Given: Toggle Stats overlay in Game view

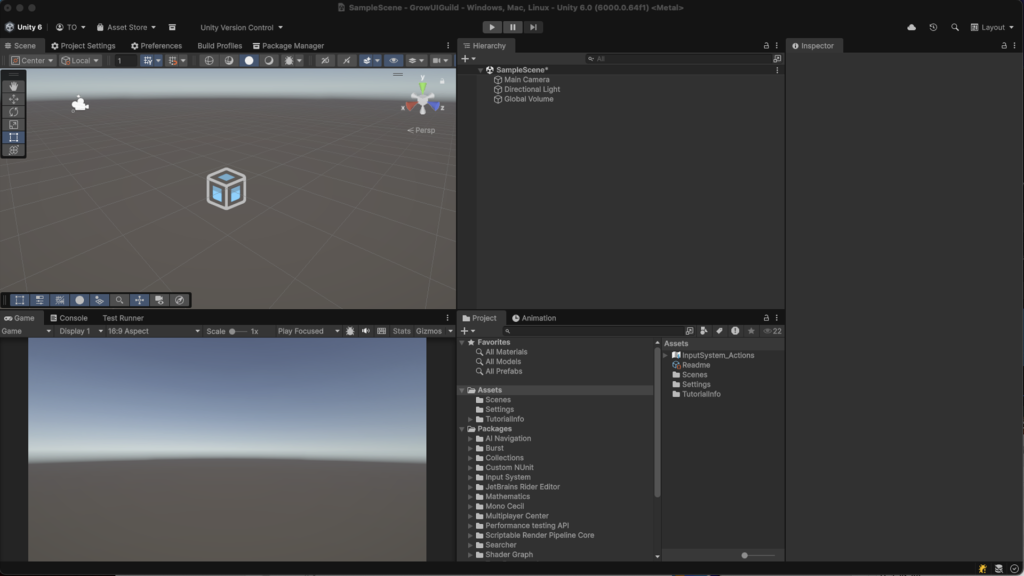Looking at the screenshot, I should (x=401, y=331).
